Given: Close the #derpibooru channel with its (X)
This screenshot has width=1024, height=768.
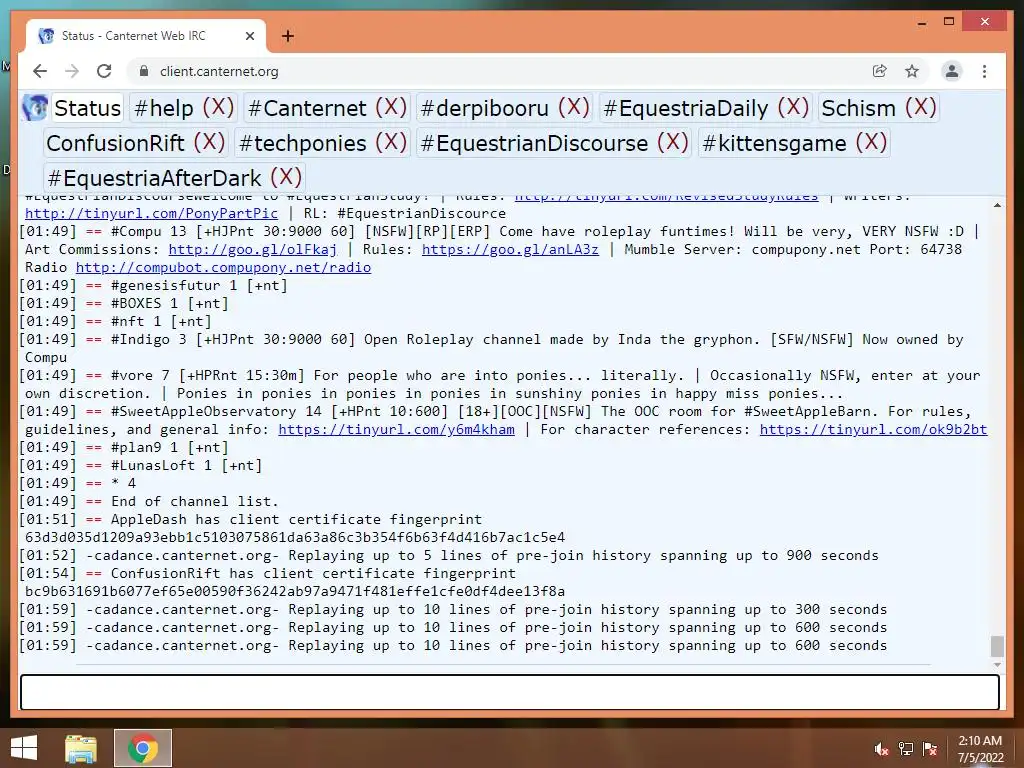Looking at the screenshot, I should coord(573,107).
